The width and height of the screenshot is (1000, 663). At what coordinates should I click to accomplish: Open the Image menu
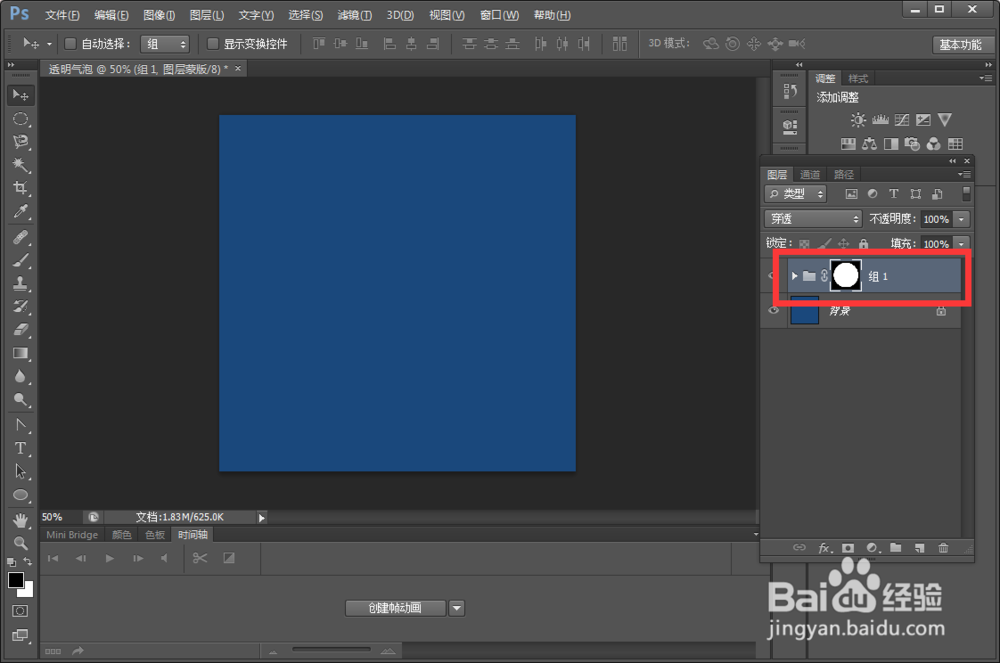coord(159,15)
